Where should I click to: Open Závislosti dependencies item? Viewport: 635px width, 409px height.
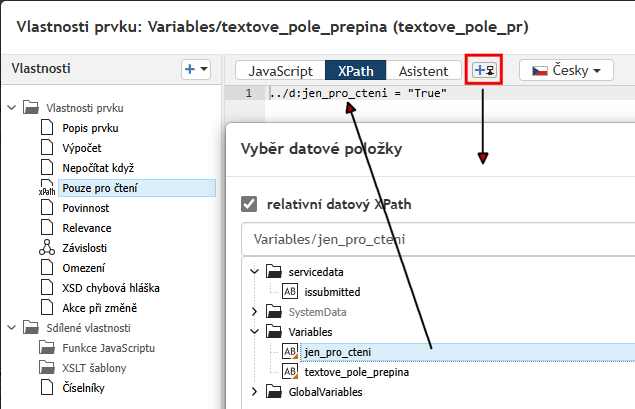point(85,248)
